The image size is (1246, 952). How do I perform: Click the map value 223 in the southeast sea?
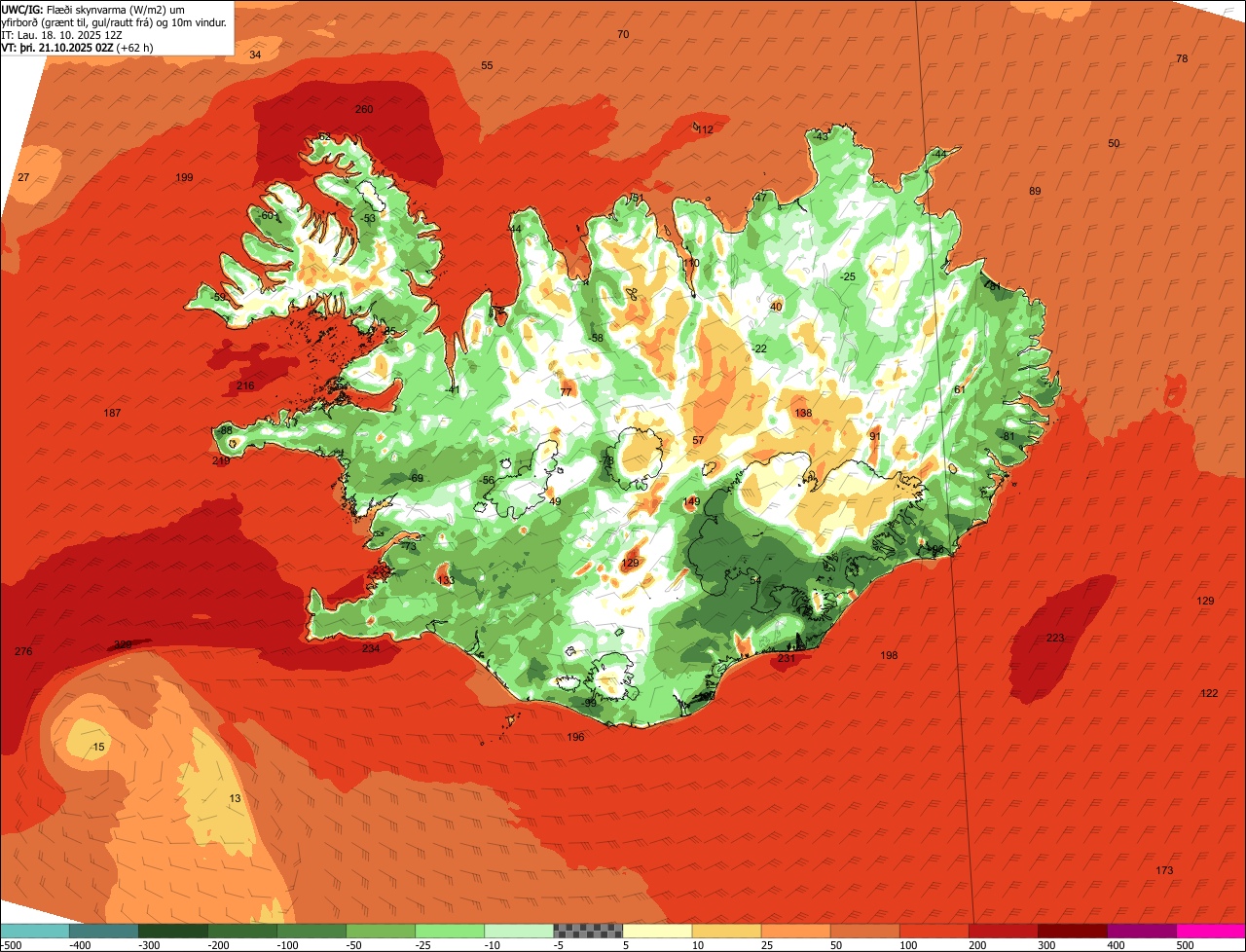click(1055, 638)
